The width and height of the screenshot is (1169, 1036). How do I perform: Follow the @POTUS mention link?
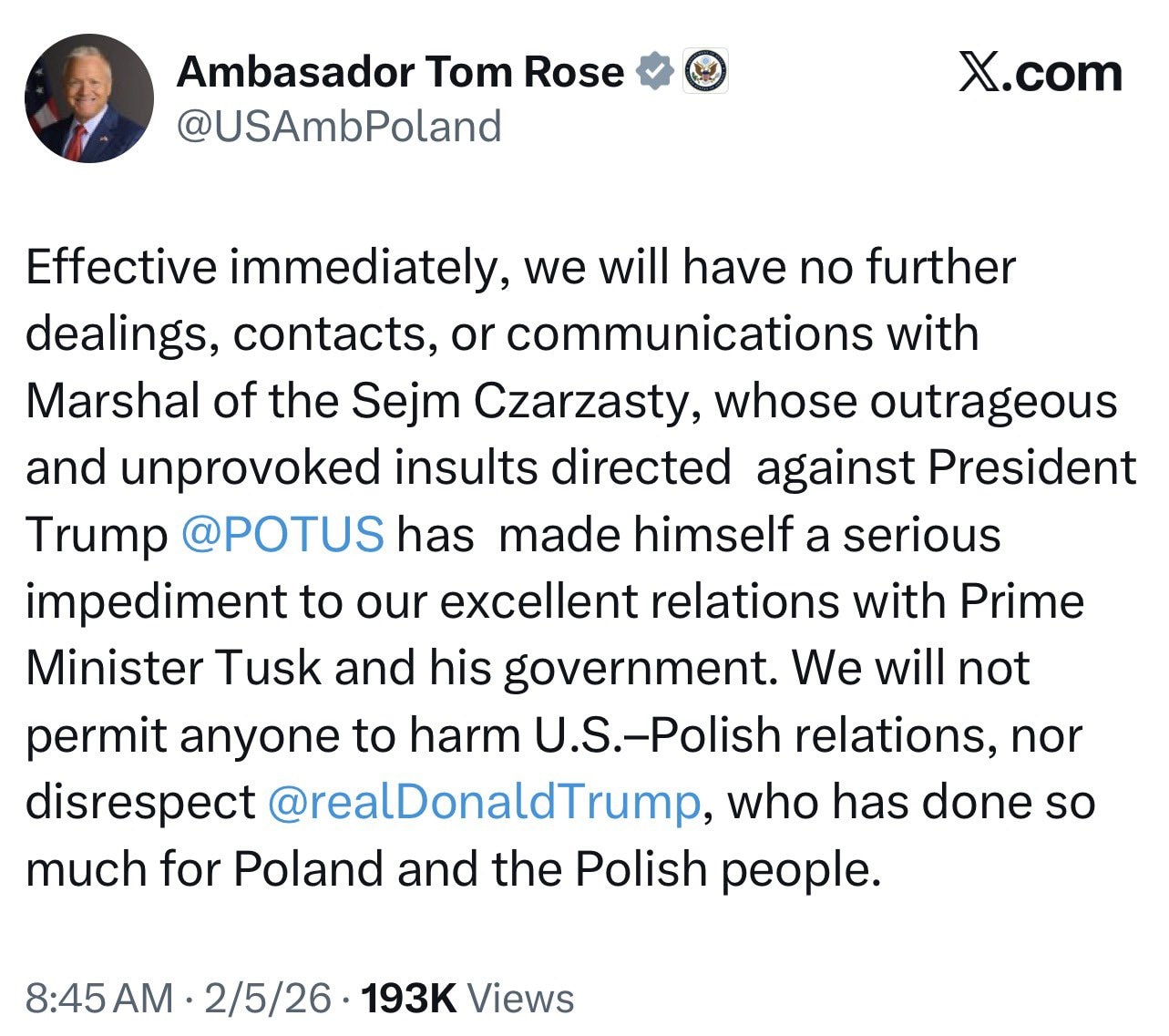coord(282,534)
